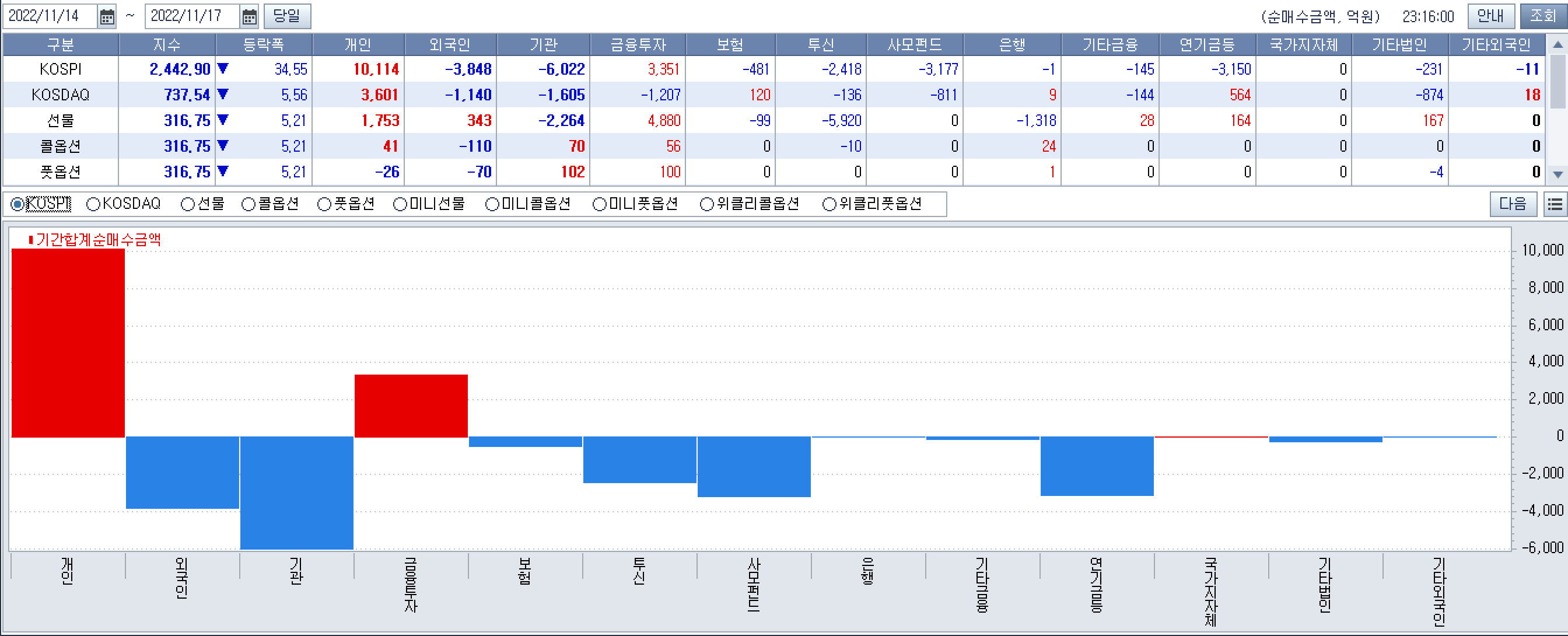Click the 조회 search button
1568x636 pixels.
pos(1542,16)
